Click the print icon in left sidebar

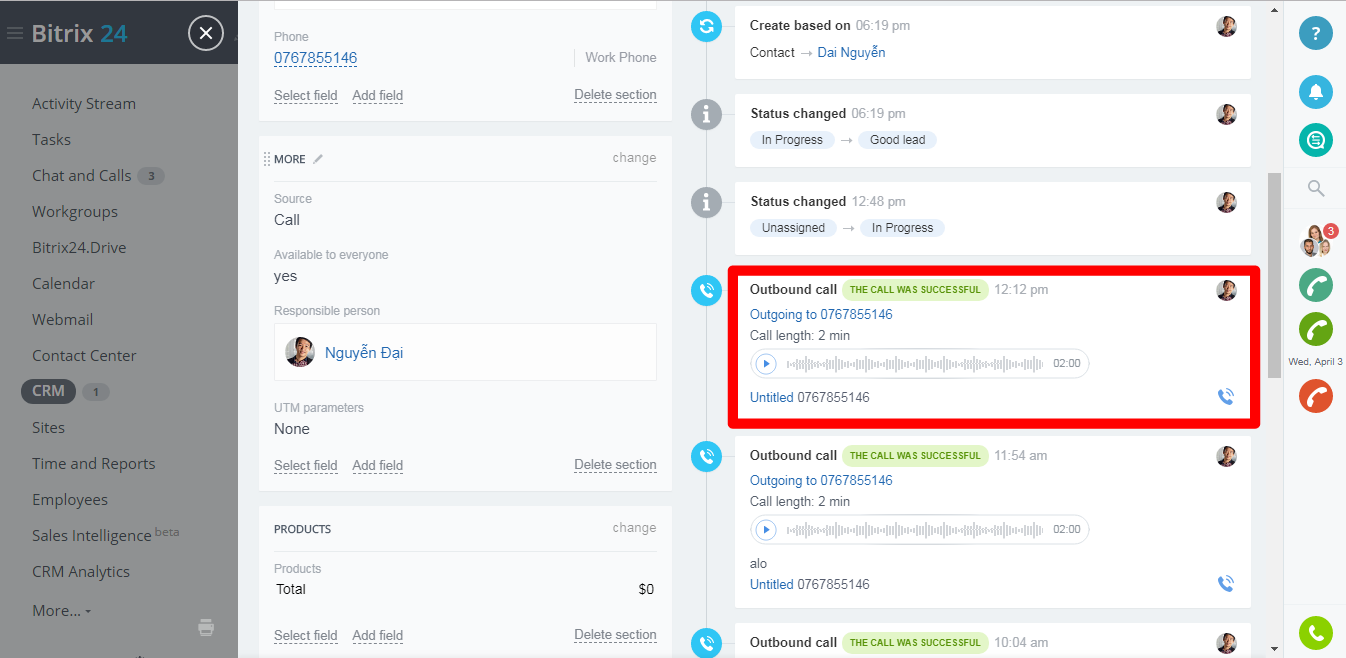click(x=206, y=628)
